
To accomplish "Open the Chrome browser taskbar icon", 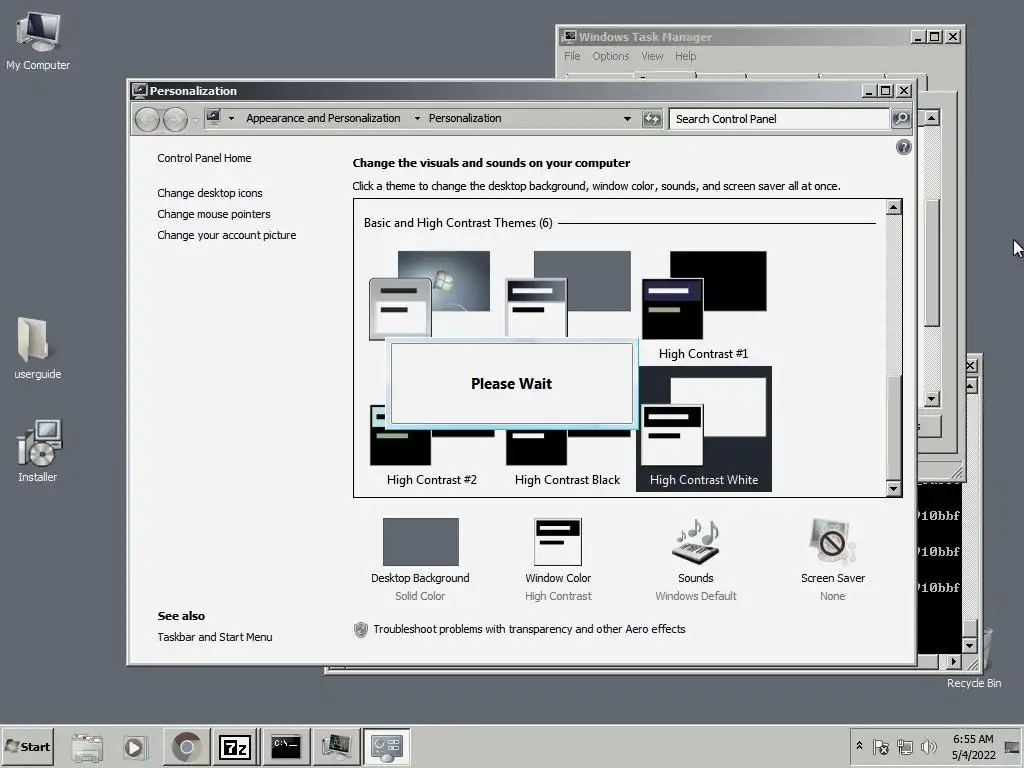I will (x=187, y=746).
